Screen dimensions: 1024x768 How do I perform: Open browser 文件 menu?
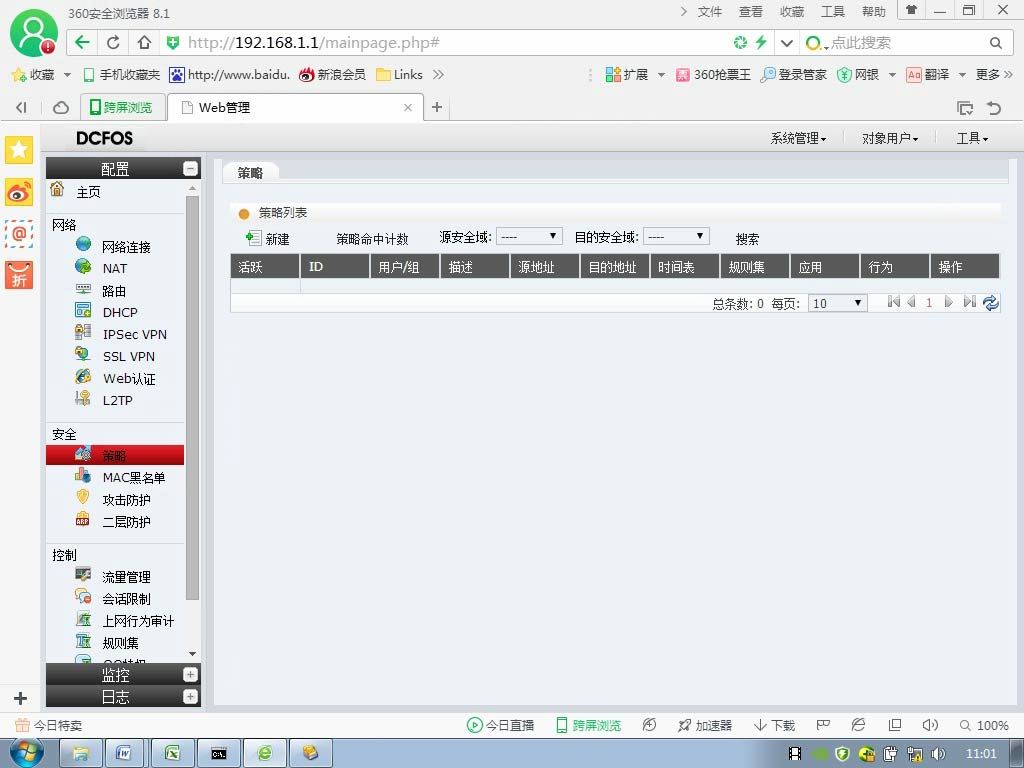click(x=709, y=12)
